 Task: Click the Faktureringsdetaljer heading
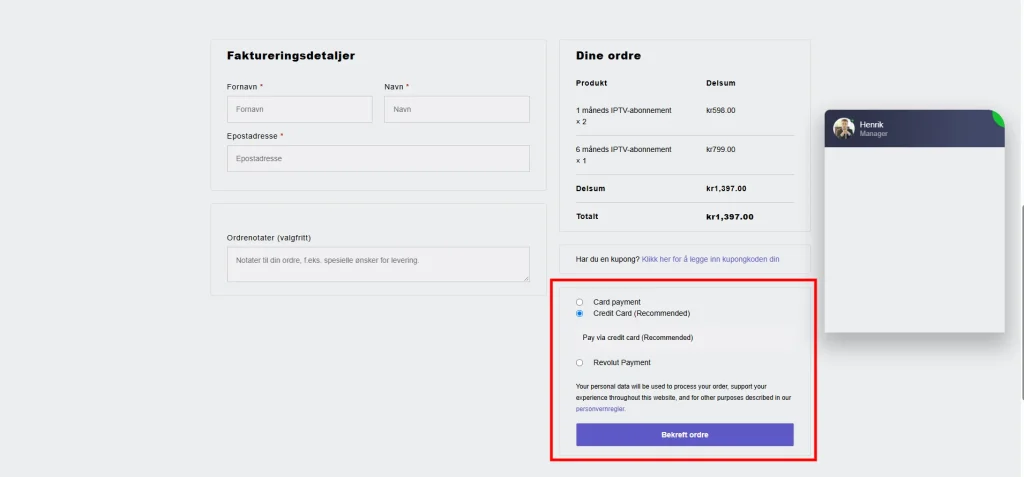pos(291,56)
